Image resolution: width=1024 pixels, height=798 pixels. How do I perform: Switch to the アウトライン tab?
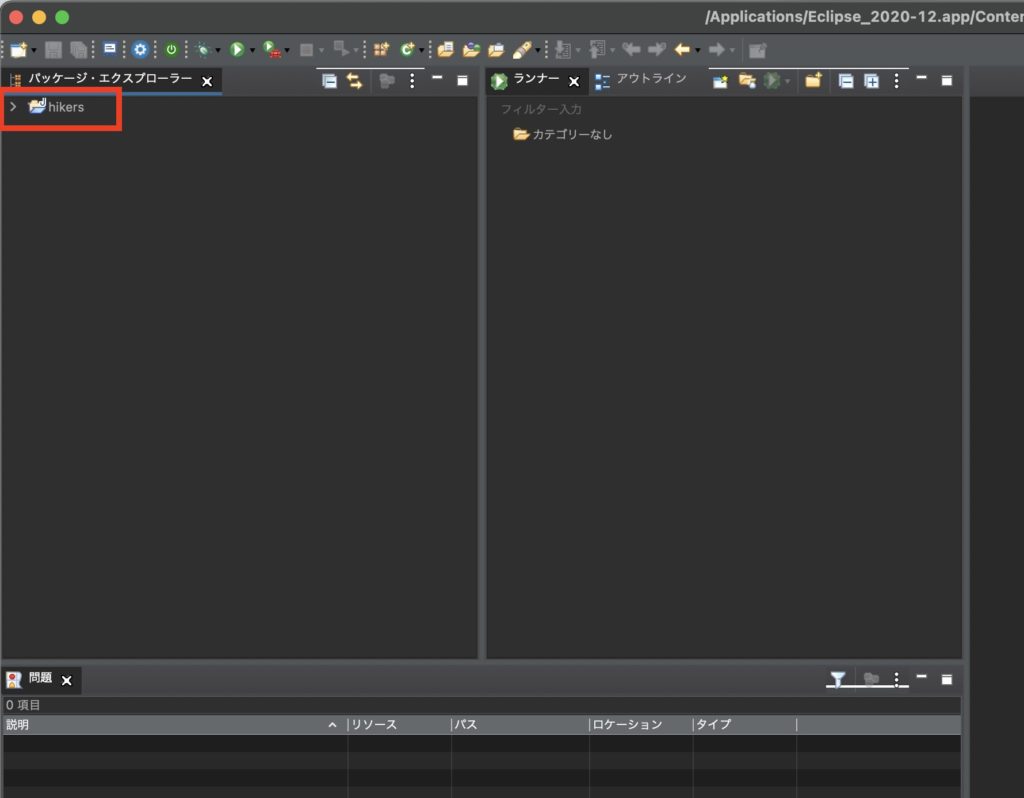click(652, 79)
